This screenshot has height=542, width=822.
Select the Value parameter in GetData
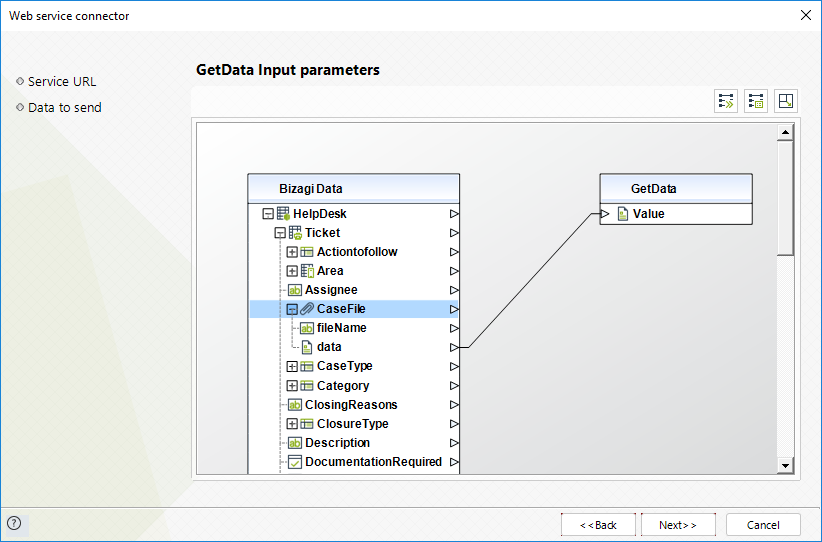676,214
